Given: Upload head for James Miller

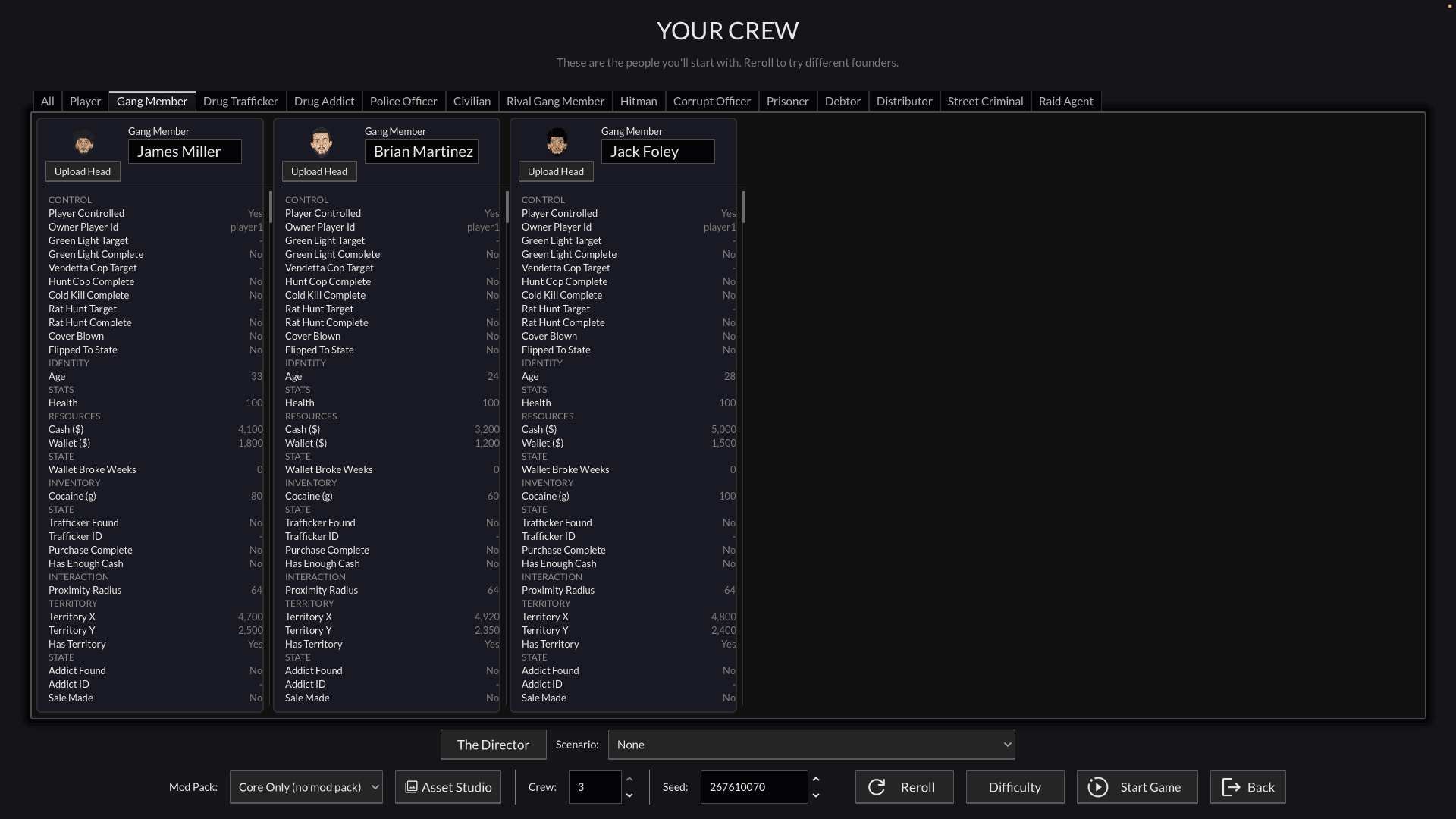Looking at the screenshot, I should click(83, 171).
